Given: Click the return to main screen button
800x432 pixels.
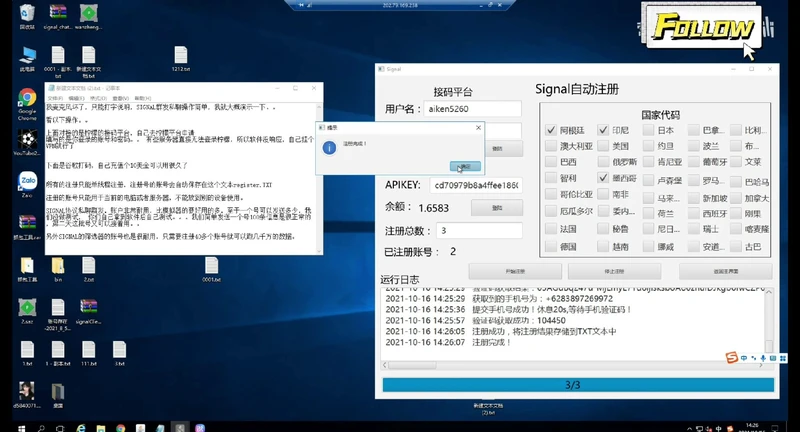Looking at the screenshot, I should click(x=726, y=271).
